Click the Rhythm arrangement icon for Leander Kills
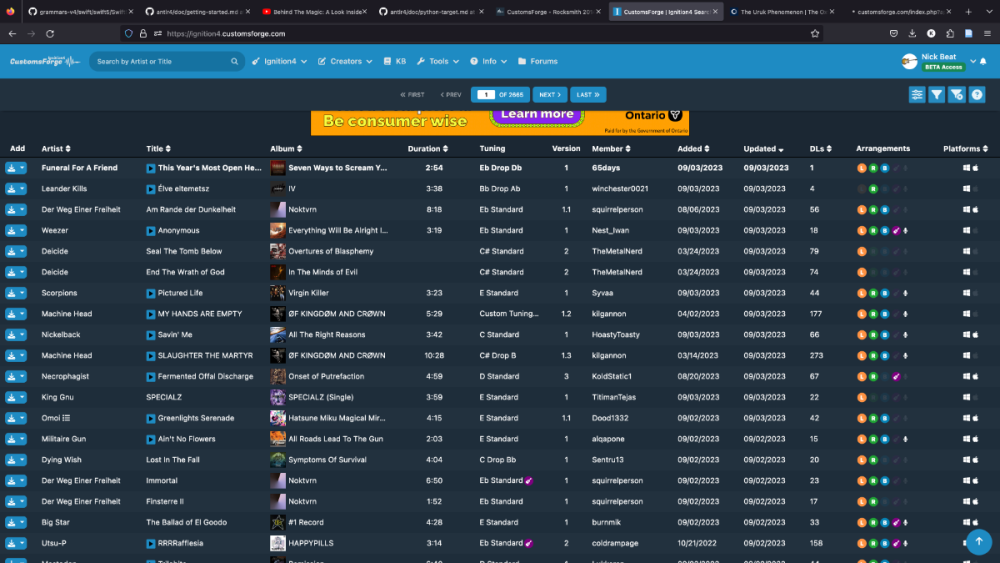This screenshot has height=563, width=1000. 873,189
